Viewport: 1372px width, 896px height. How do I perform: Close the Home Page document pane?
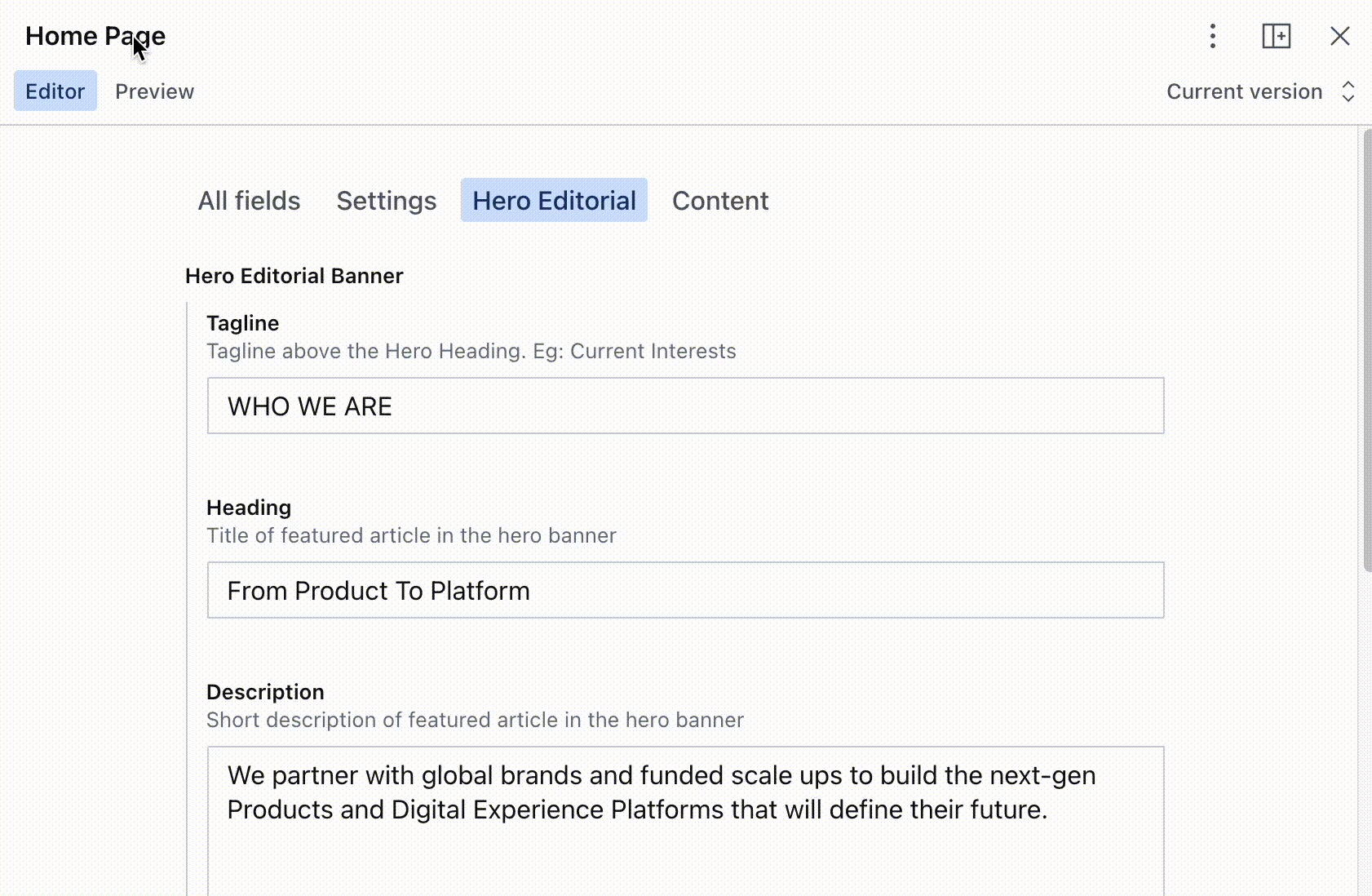1339,36
